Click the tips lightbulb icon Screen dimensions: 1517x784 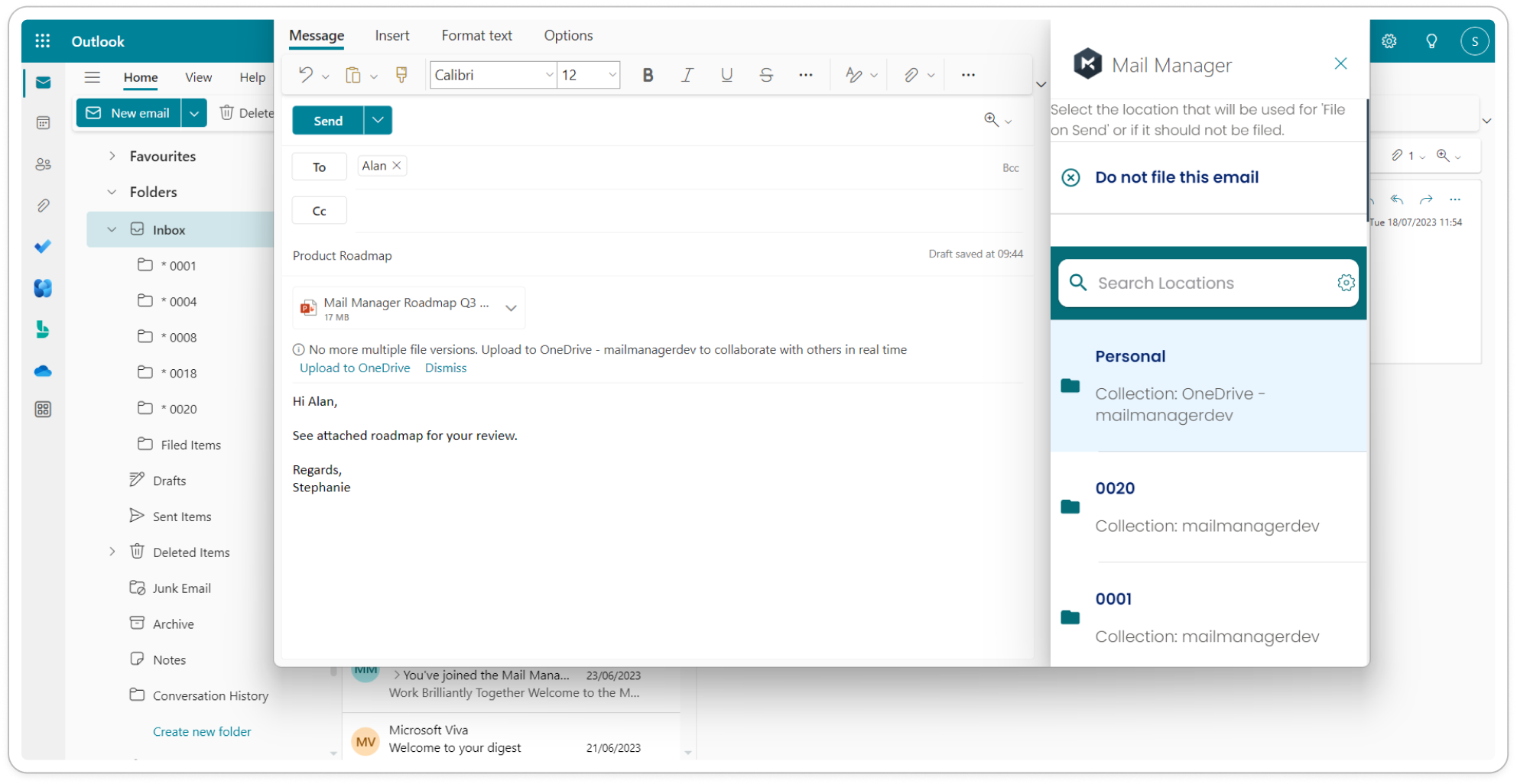(1431, 41)
